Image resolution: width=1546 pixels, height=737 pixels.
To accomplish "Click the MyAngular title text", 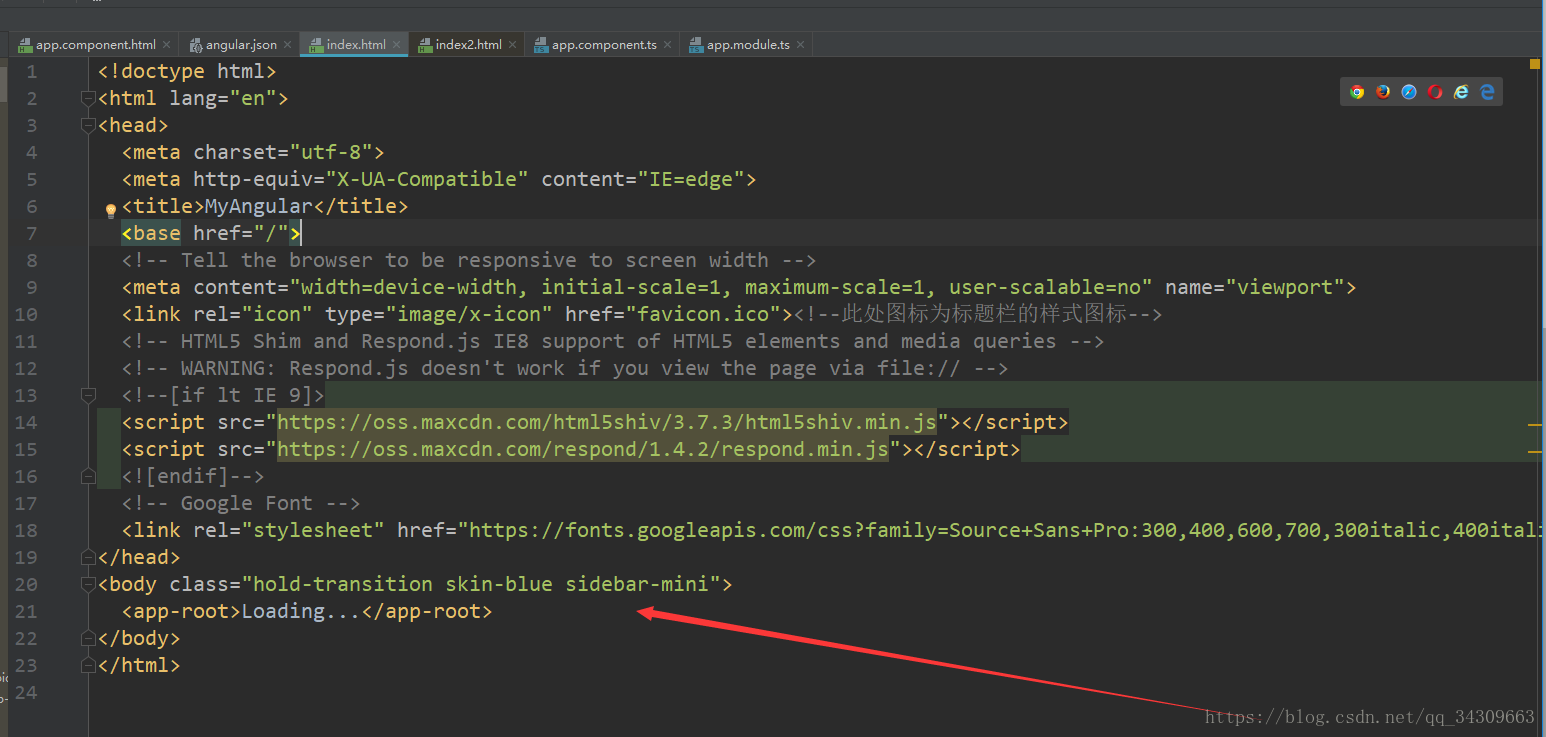I will 258,206.
